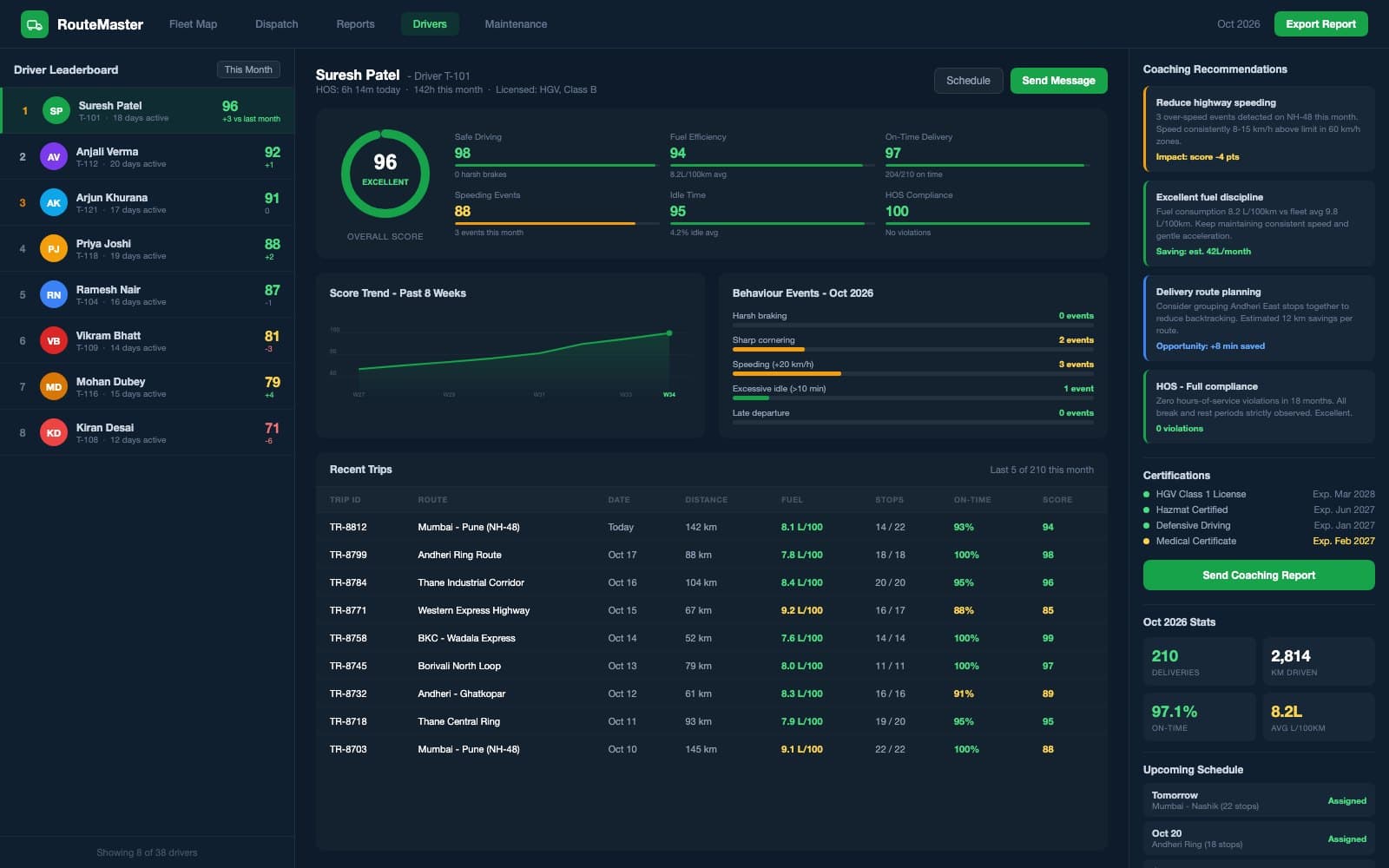
Task: Send Message to Suresh Patel
Action: pyautogui.click(x=1058, y=81)
